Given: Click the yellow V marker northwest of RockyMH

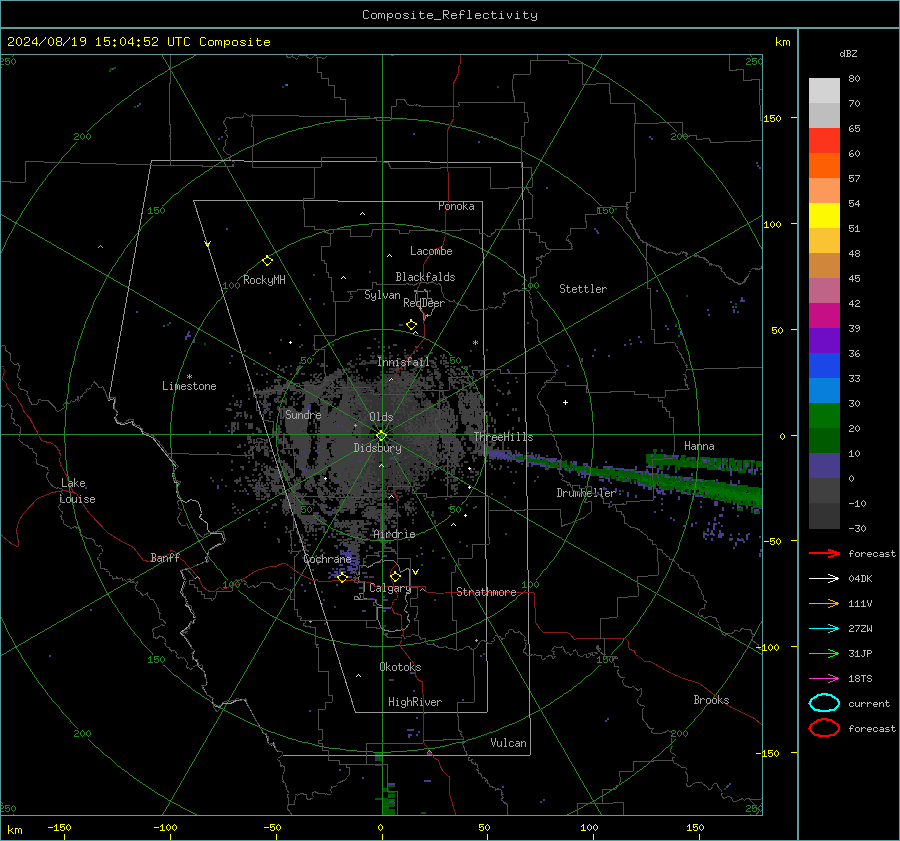Looking at the screenshot, I should [208, 244].
